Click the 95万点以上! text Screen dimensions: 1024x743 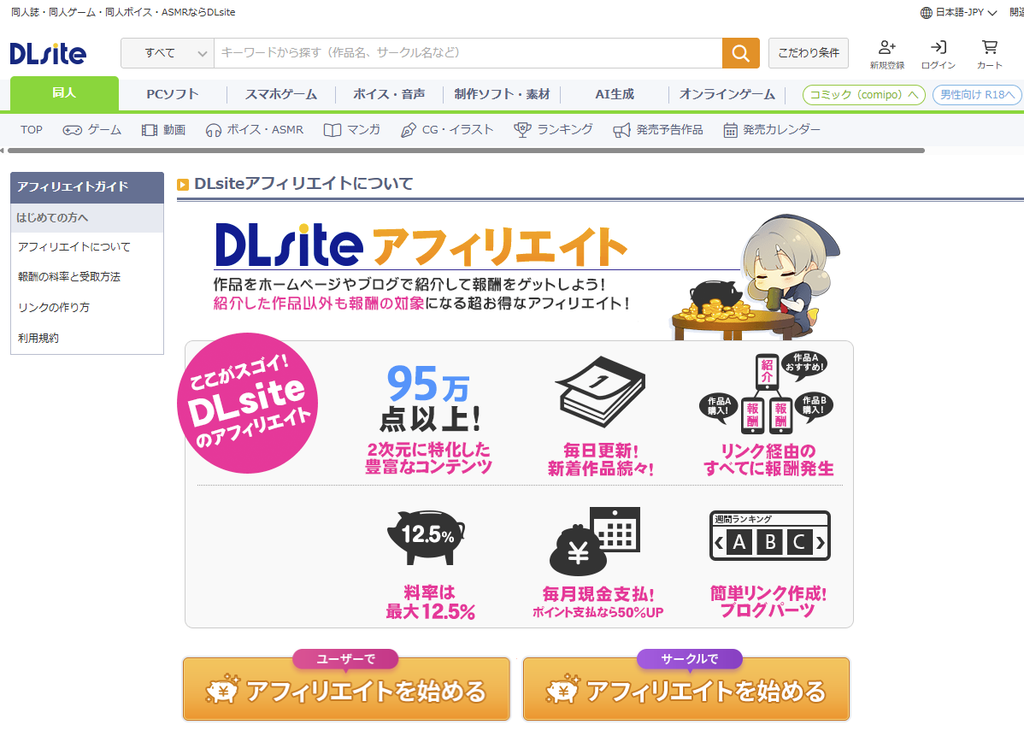[429, 398]
